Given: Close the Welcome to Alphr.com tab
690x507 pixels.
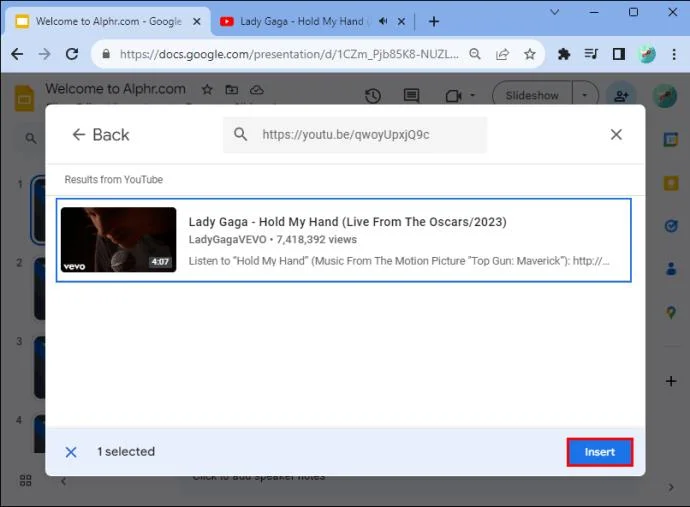Looking at the screenshot, I should click(197, 21).
